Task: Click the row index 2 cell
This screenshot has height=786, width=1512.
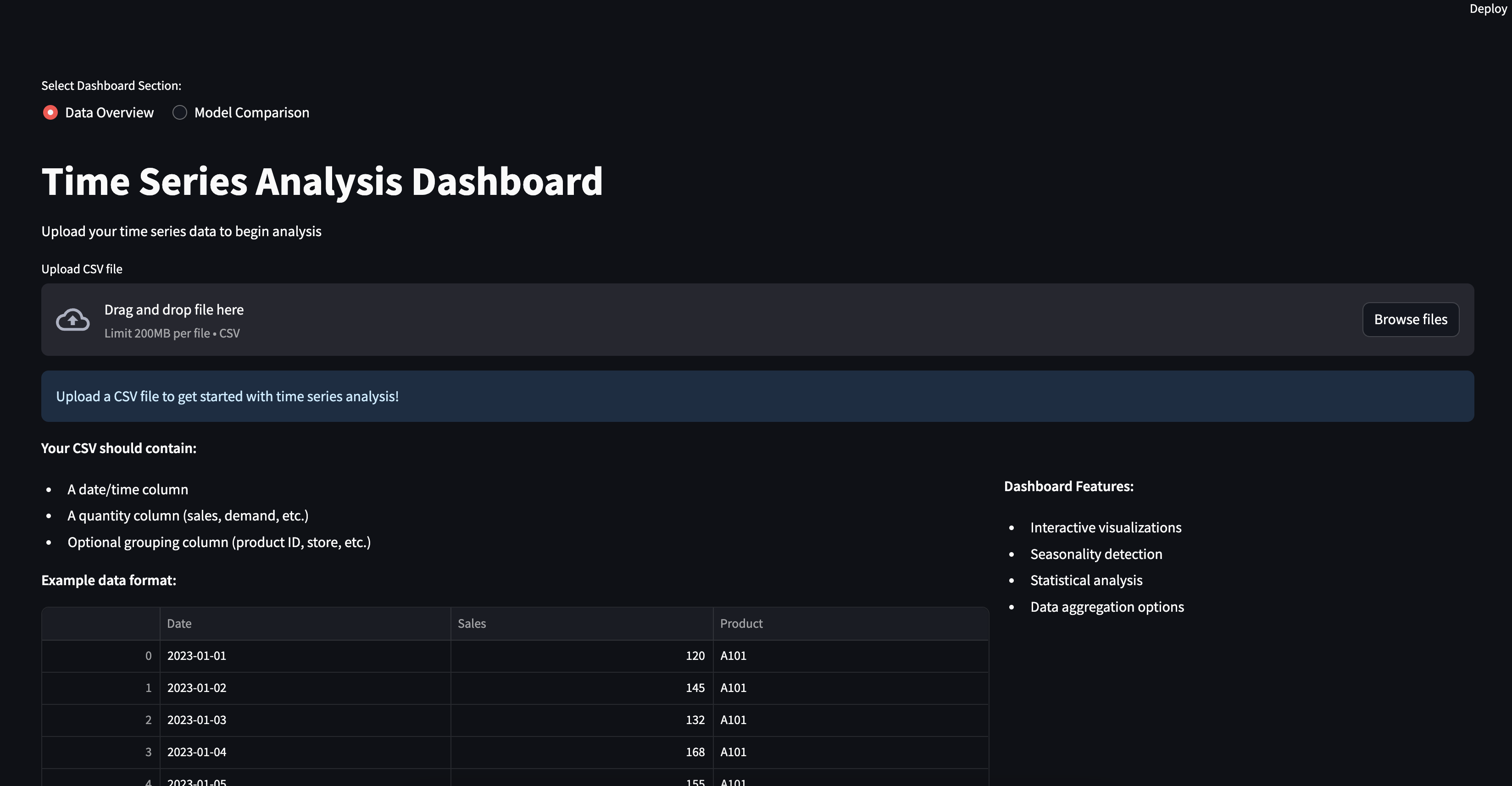Action: click(x=148, y=720)
